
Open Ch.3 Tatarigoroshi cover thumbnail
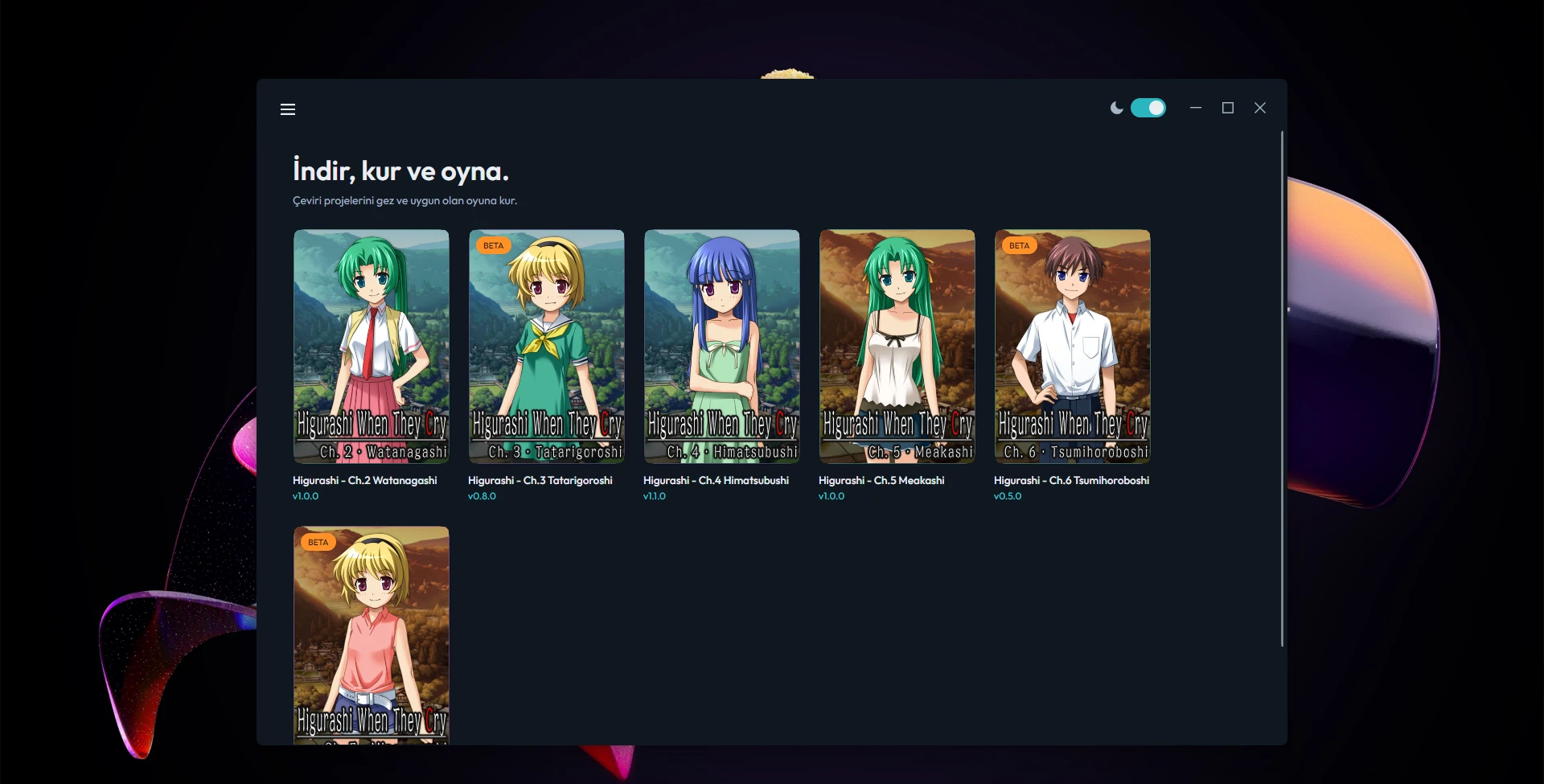[x=547, y=347]
